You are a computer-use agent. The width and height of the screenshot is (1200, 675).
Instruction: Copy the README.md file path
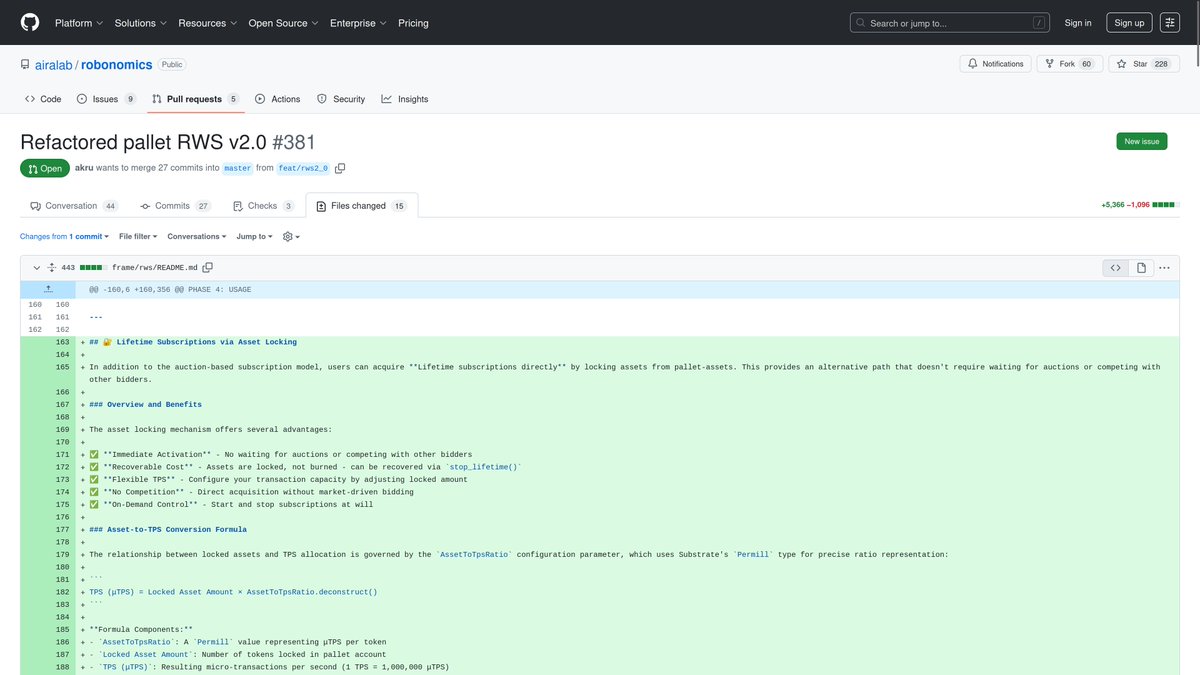click(208, 268)
